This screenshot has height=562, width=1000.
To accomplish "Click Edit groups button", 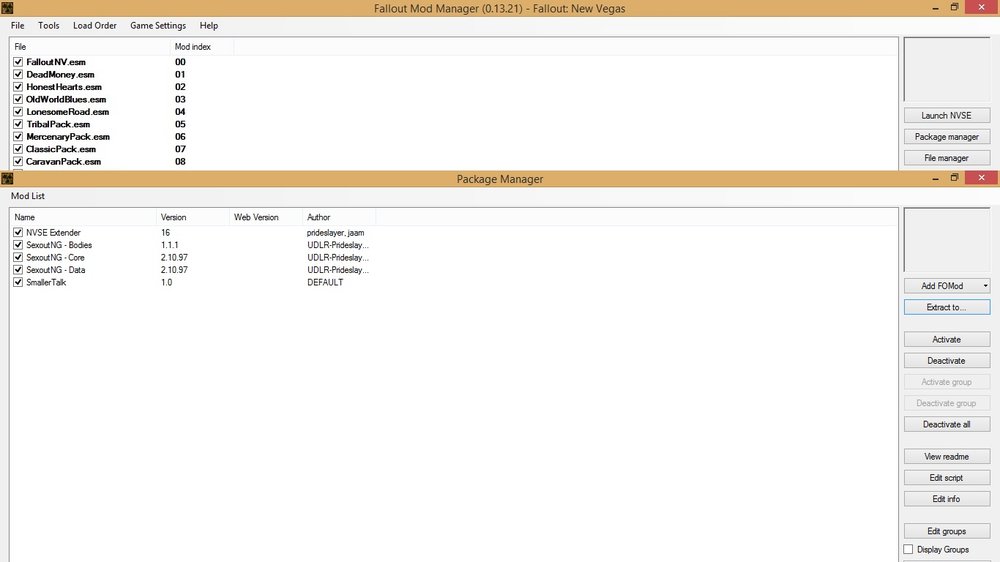I will pyautogui.click(x=946, y=531).
